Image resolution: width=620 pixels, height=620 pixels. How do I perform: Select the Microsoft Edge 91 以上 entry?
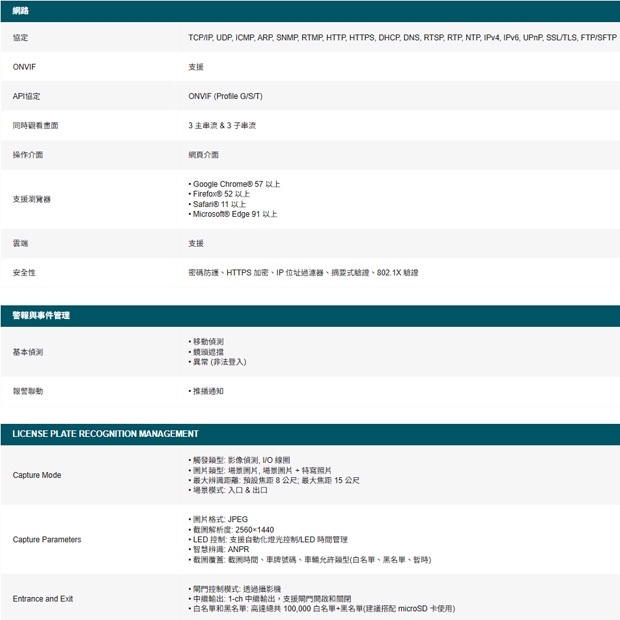click(234, 214)
